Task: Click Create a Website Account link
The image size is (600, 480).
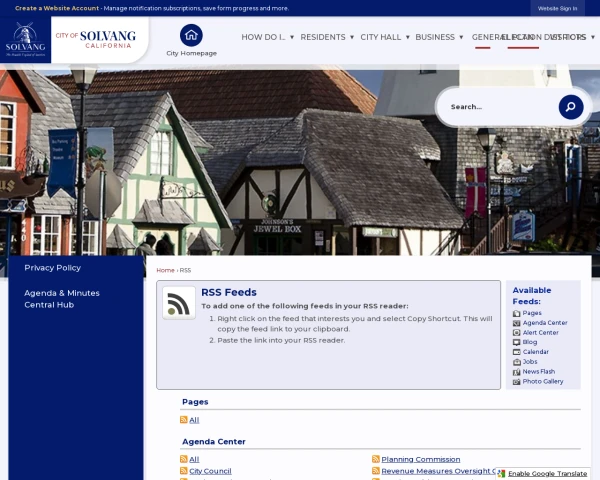Action: [57, 8]
